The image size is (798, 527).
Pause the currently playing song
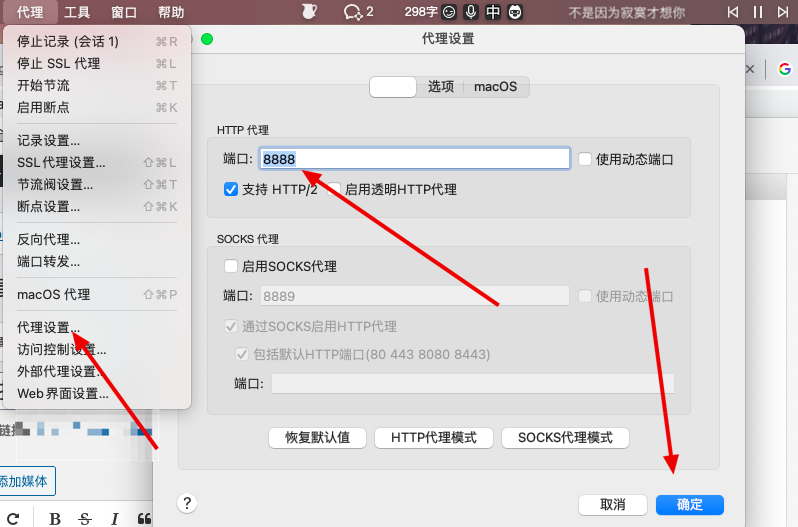tap(757, 12)
